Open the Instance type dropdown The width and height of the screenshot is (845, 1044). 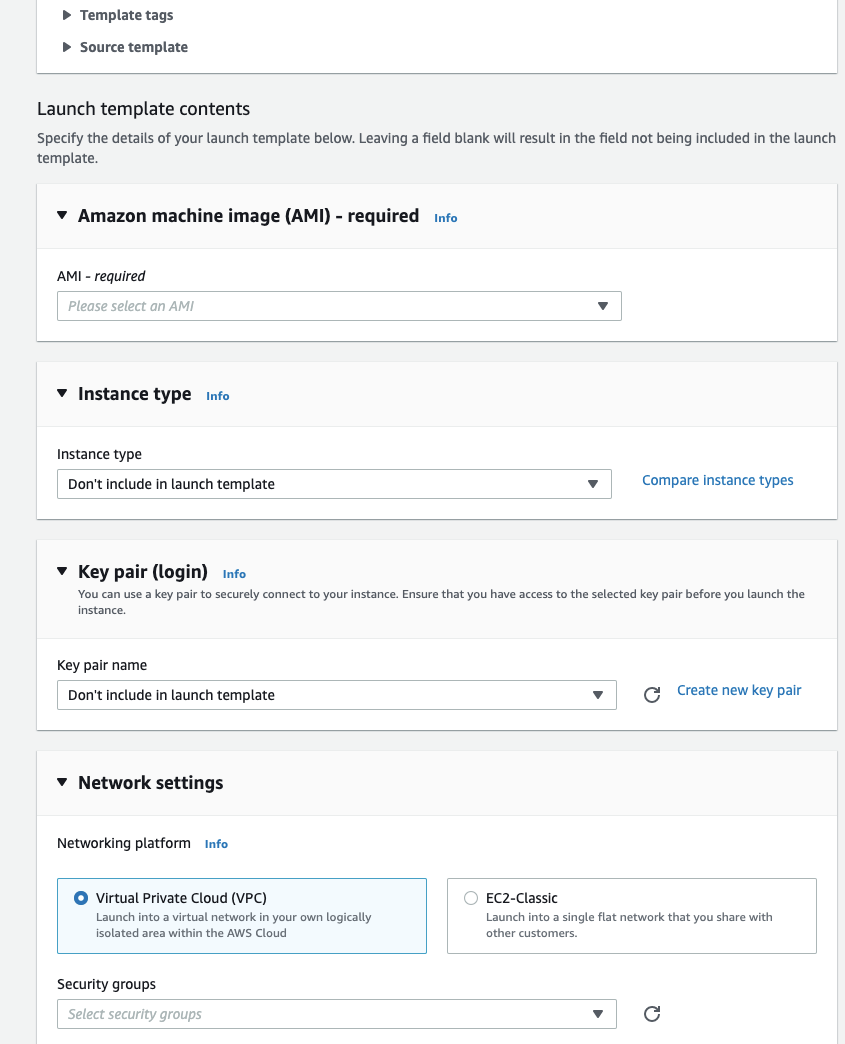pos(334,484)
